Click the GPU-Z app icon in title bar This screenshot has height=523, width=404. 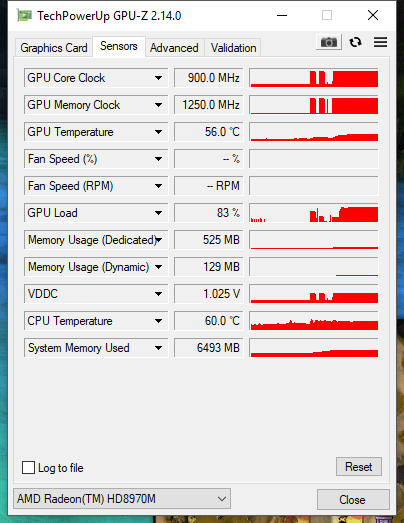click(25, 15)
